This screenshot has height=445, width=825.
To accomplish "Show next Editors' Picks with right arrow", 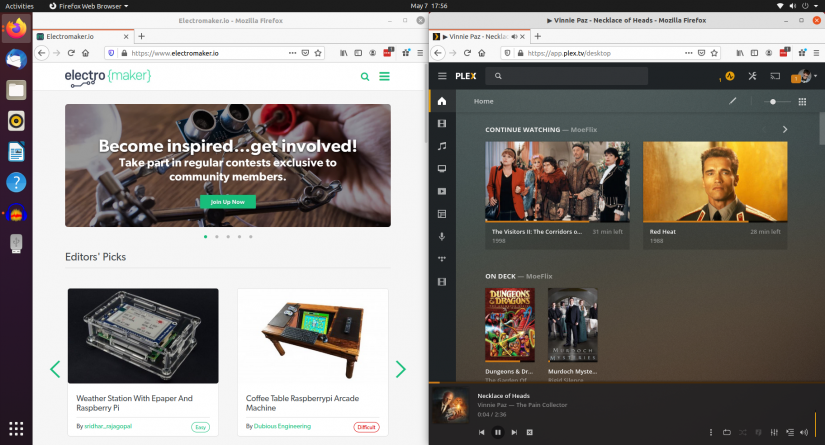I will coord(401,369).
